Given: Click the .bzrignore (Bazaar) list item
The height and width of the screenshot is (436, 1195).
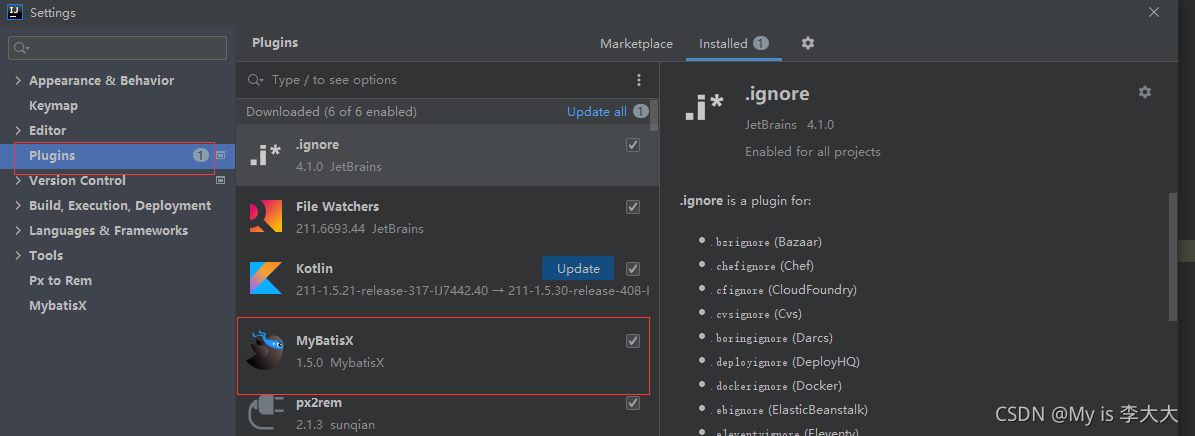Looking at the screenshot, I should pos(768,242).
